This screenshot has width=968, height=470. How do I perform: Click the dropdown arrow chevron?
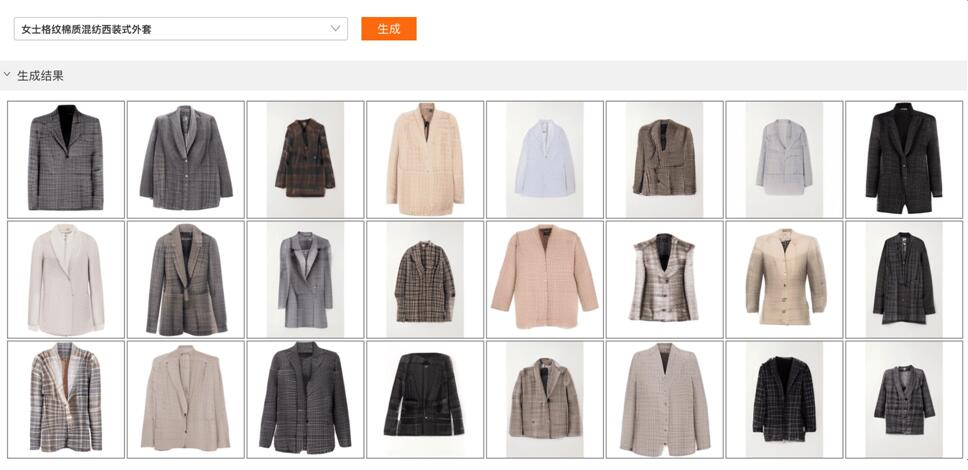(335, 28)
